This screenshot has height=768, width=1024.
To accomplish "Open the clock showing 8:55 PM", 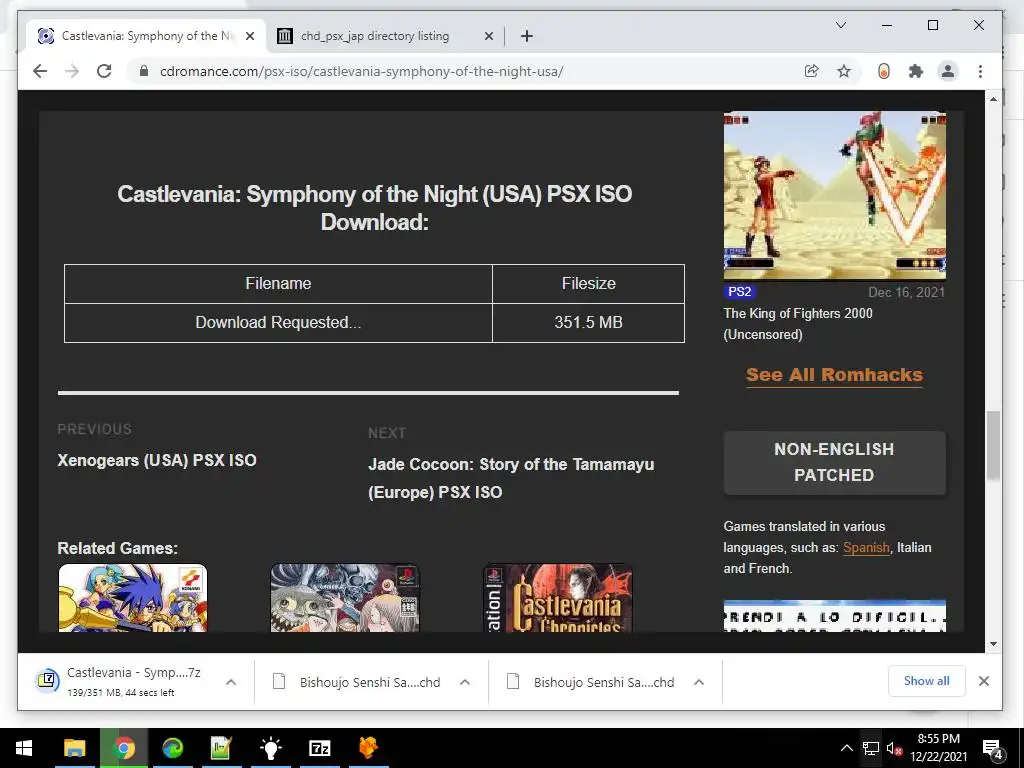I will (x=938, y=748).
